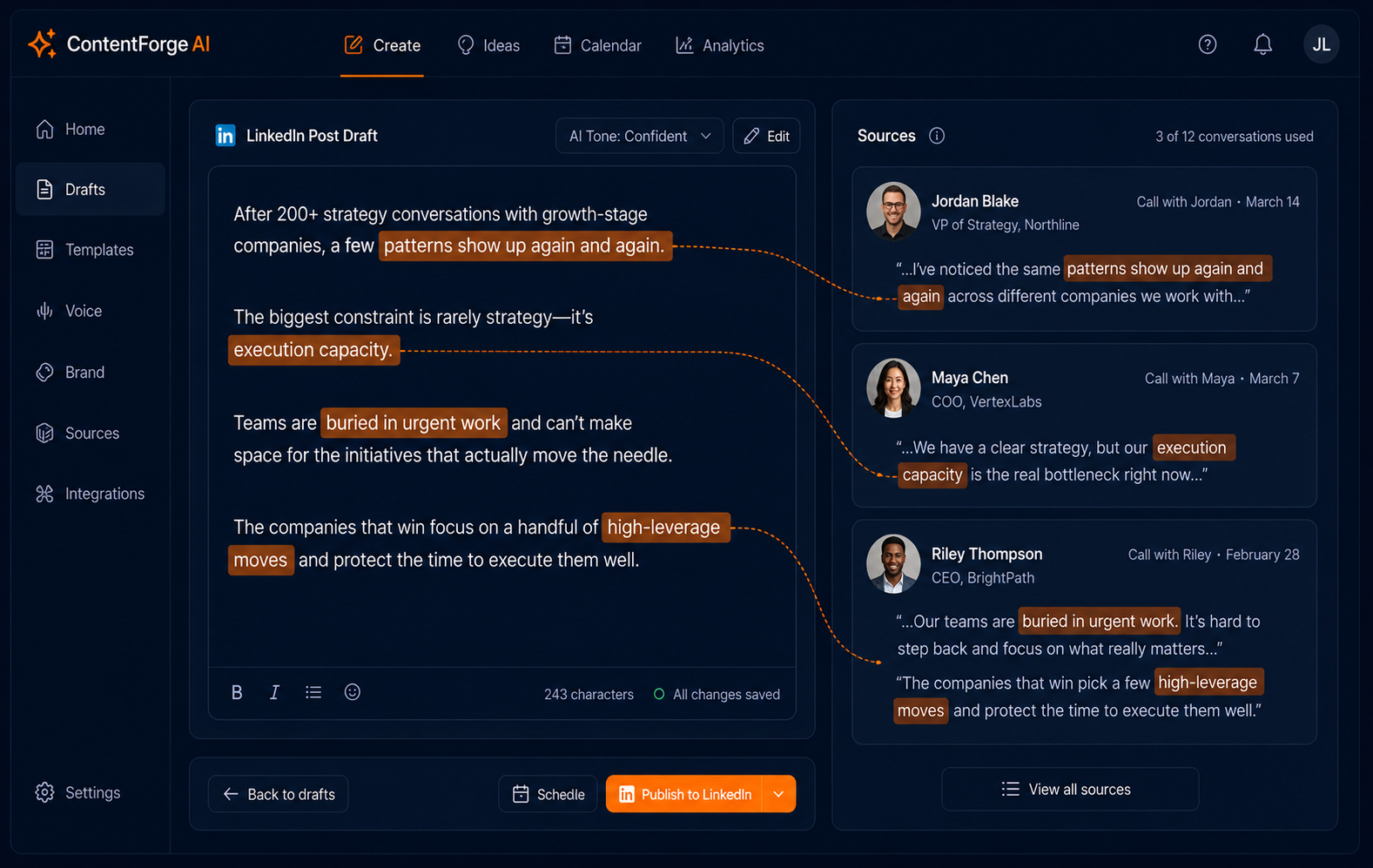Switch to the Analytics tab
Viewport: 1373px width, 868px height.
[720, 45]
